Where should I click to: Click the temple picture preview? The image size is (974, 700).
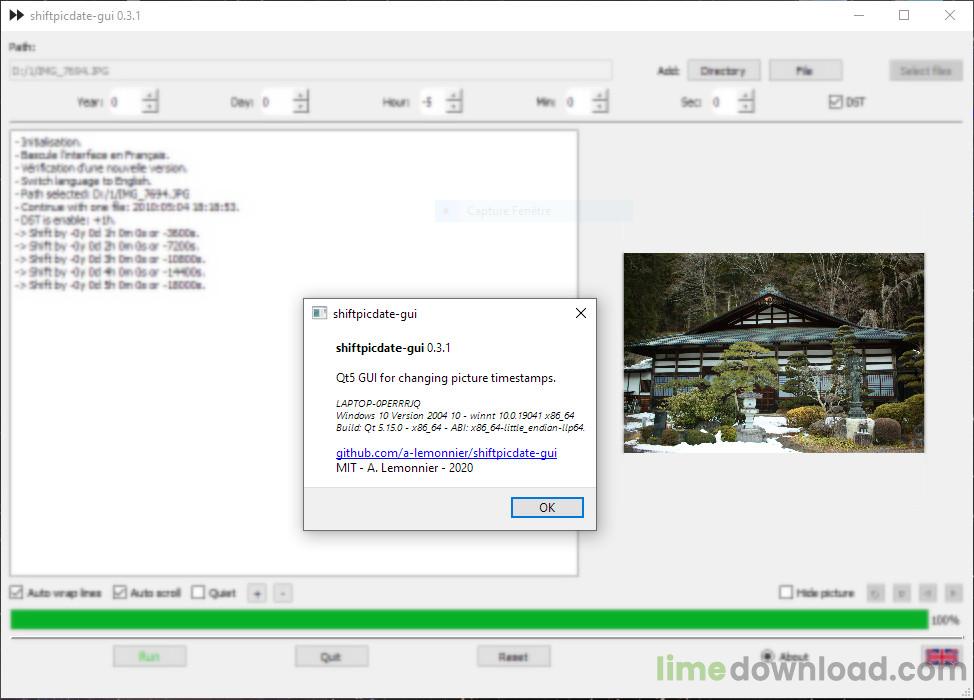click(774, 353)
